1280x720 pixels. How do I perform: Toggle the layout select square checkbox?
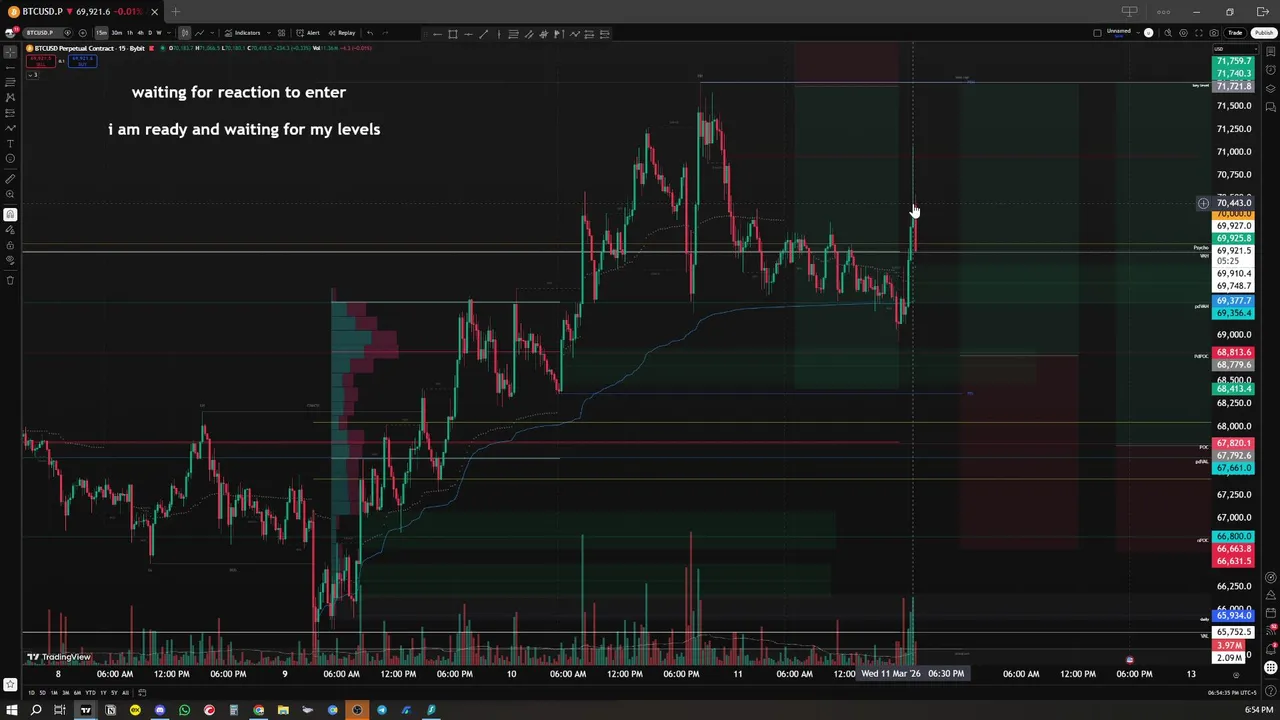(1097, 33)
